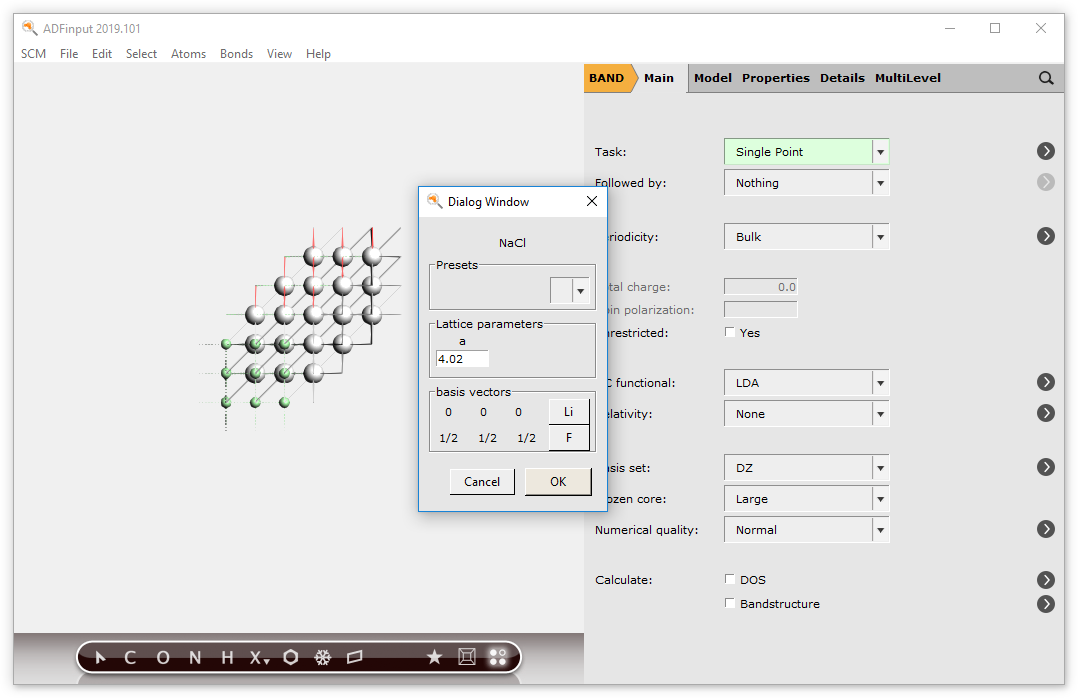Screen dimensions: 1078x698
Task: Click the lattice parameter field showing 4.02
Action: point(461,358)
